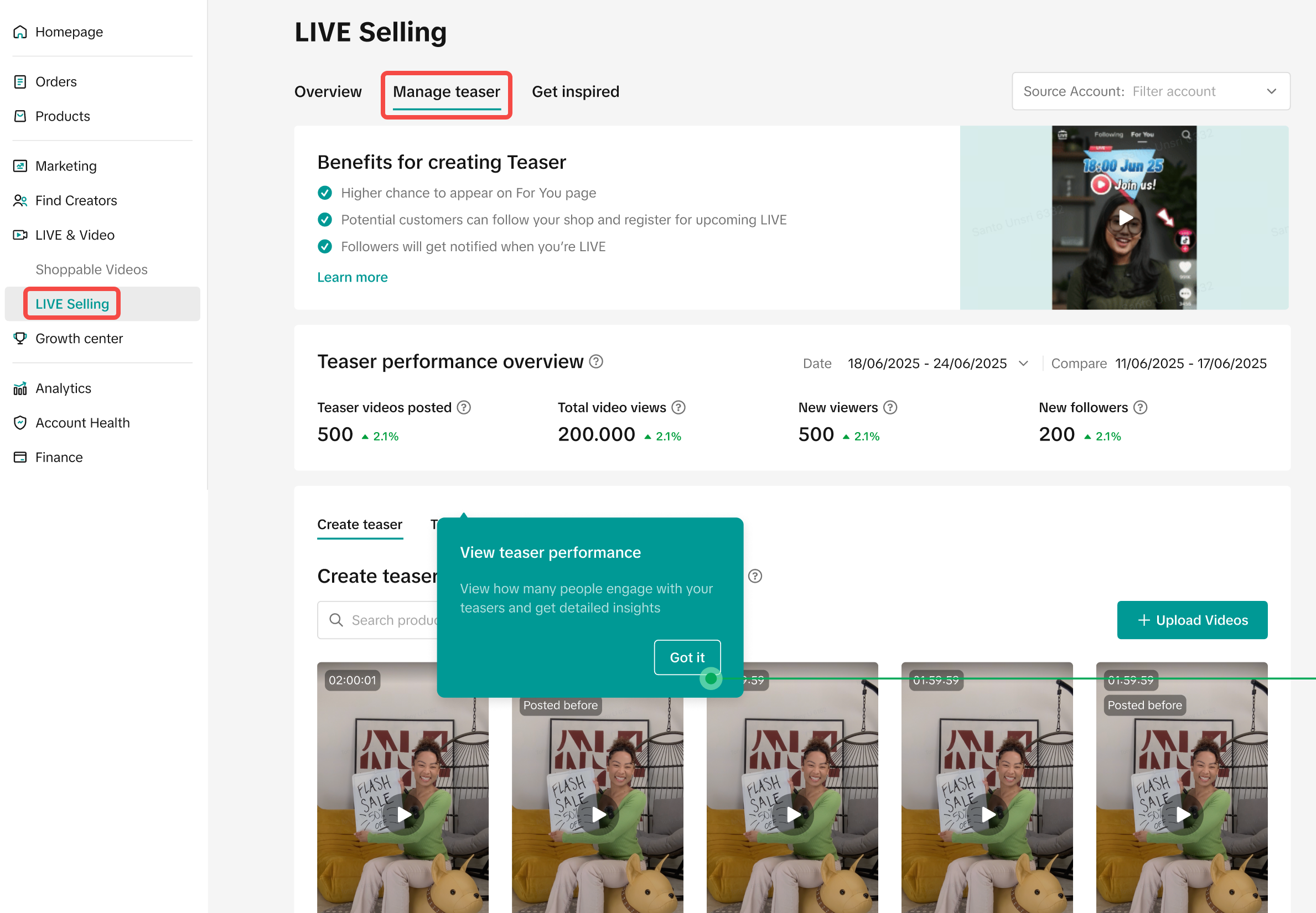Collapse the LIVE & Video sidebar section
Image resolution: width=1316 pixels, height=913 pixels.
74,235
